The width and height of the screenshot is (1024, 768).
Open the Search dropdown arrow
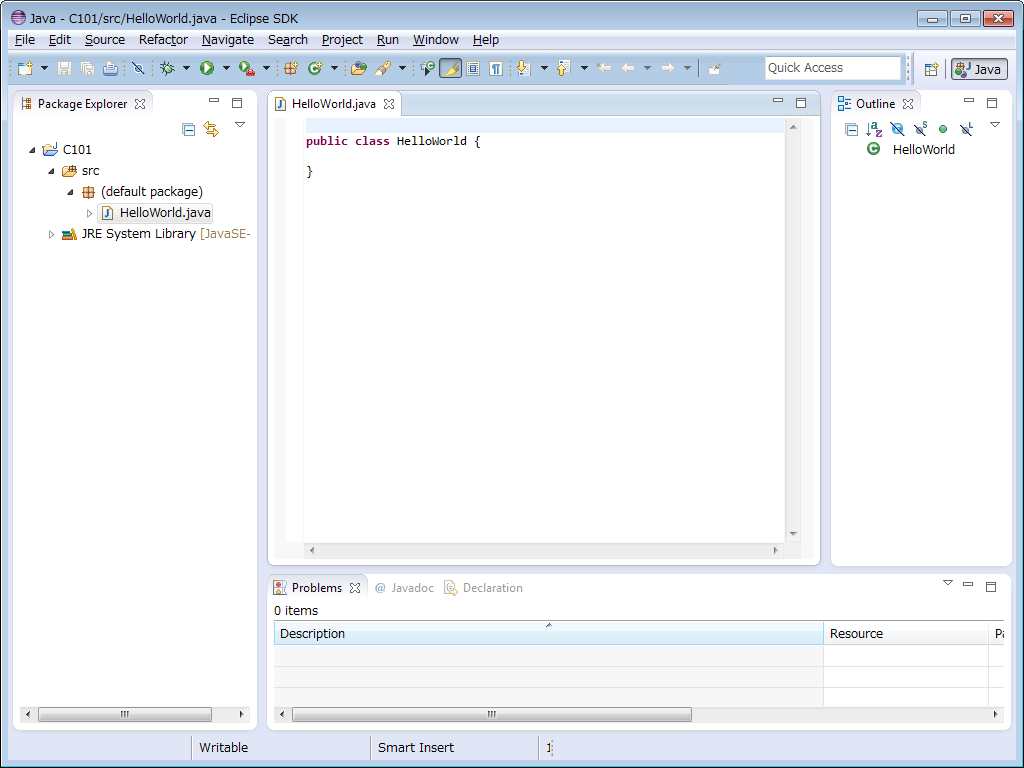(x=402, y=68)
